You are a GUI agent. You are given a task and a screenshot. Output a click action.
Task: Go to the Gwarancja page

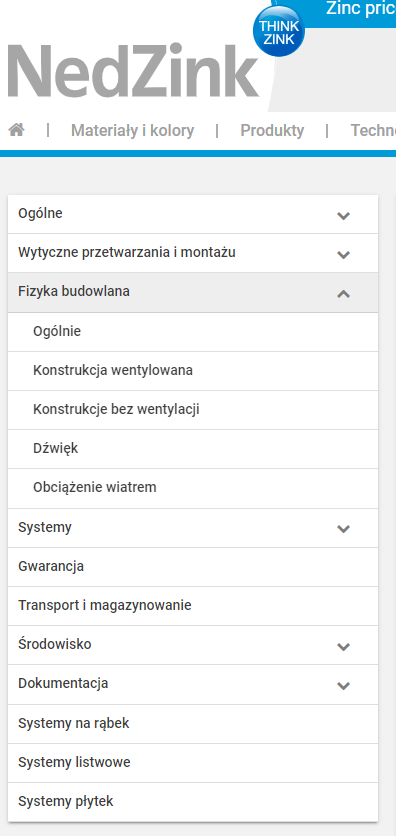coord(193,566)
